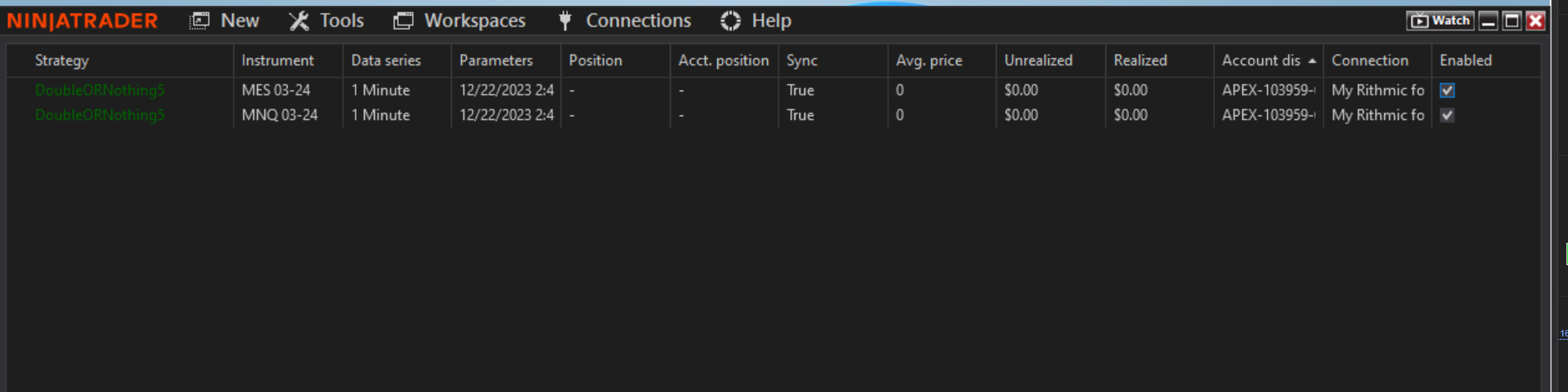Open the Connections menu
The width and height of the screenshot is (1568, 392).
click(x=638, y=21)
